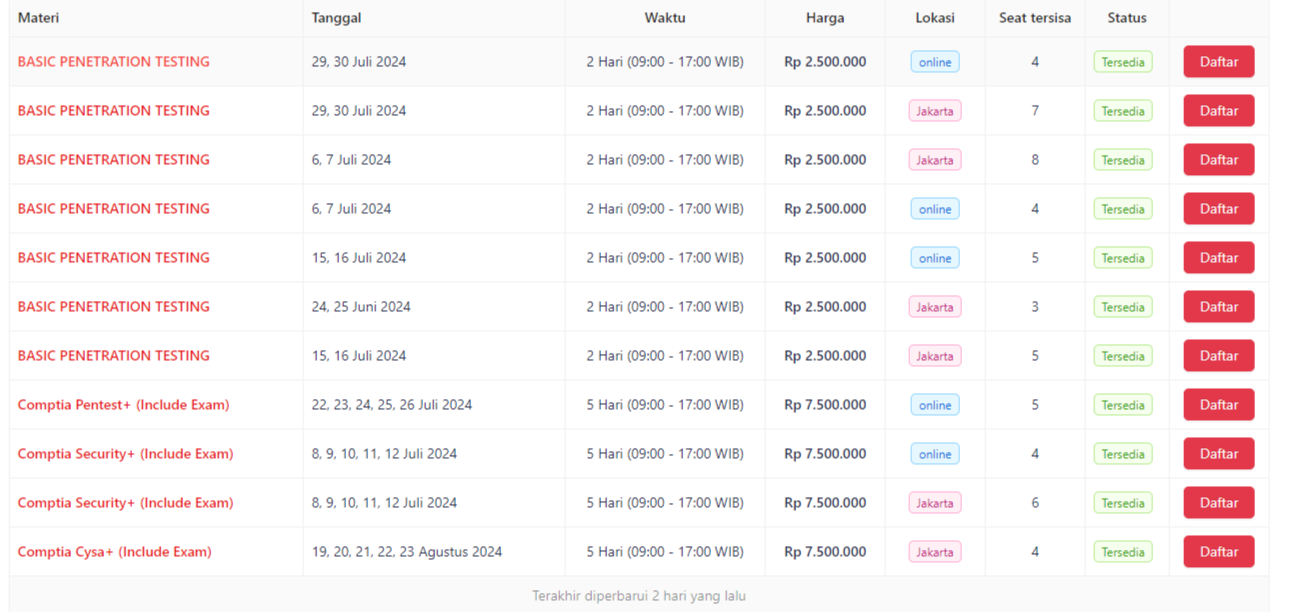Click the 5 Hari duration in the Comptia Cysa+ row
The width and height of the screenshot is (1289, 612).
pos(665,552)
